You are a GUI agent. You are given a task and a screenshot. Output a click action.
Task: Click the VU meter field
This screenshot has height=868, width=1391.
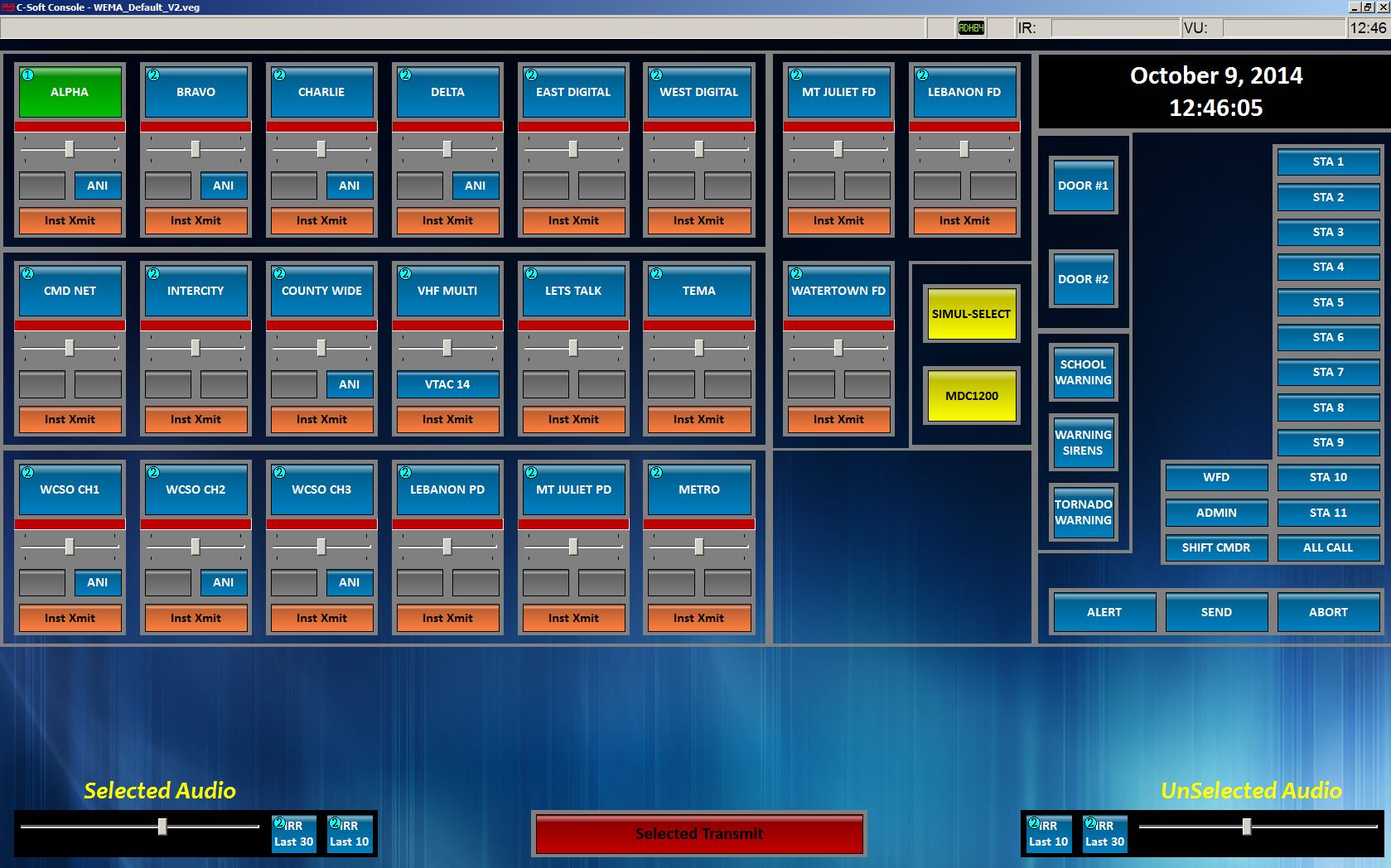(1282, 28)
